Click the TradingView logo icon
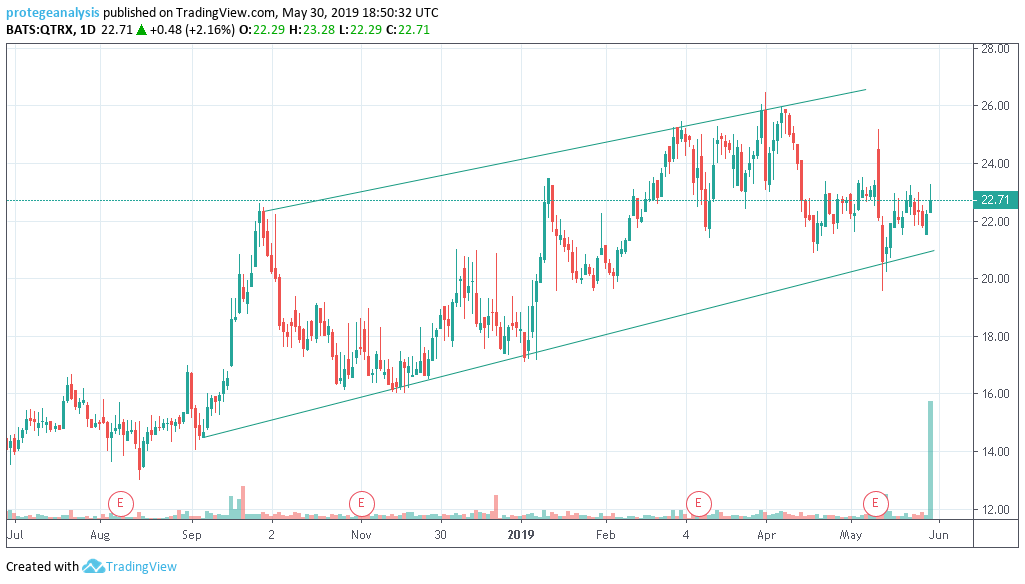This screenshot has height=584, width=1025. (x=93, y=566)
